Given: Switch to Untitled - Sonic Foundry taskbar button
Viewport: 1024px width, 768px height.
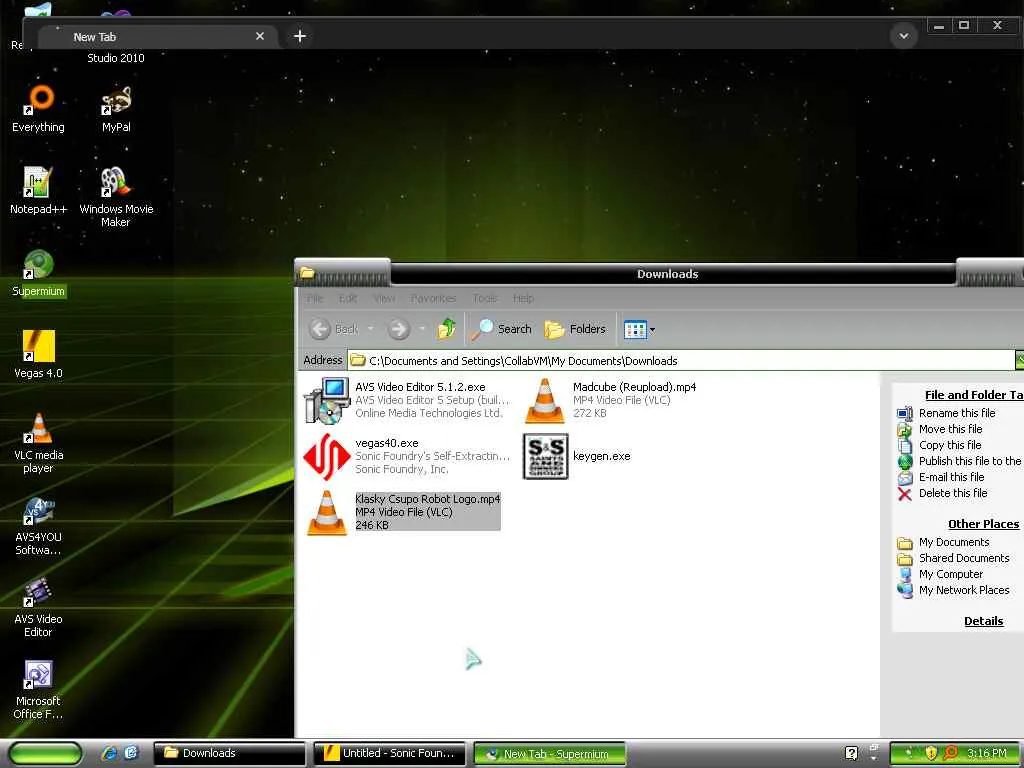Looking at the screenshot, I should tap(389, 753).
